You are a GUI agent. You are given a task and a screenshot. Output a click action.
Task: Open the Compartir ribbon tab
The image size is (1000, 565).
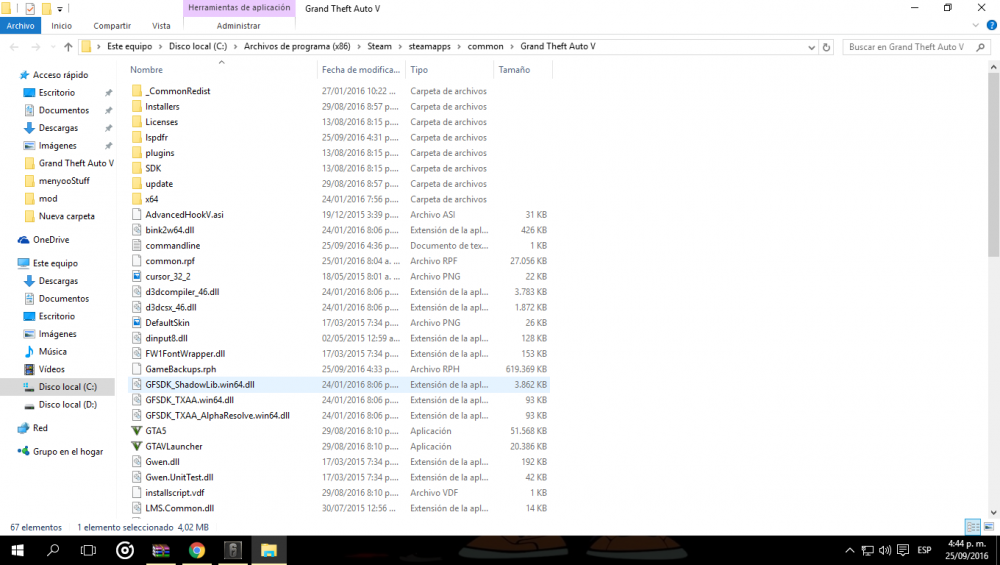coord(112,26)
